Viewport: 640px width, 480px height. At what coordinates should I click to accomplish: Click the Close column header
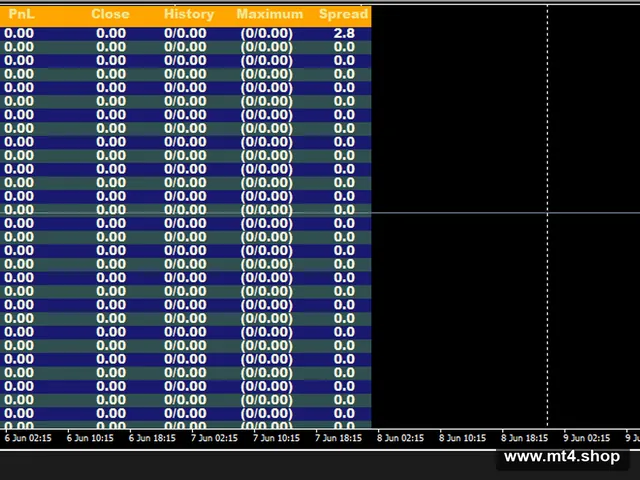110,14
